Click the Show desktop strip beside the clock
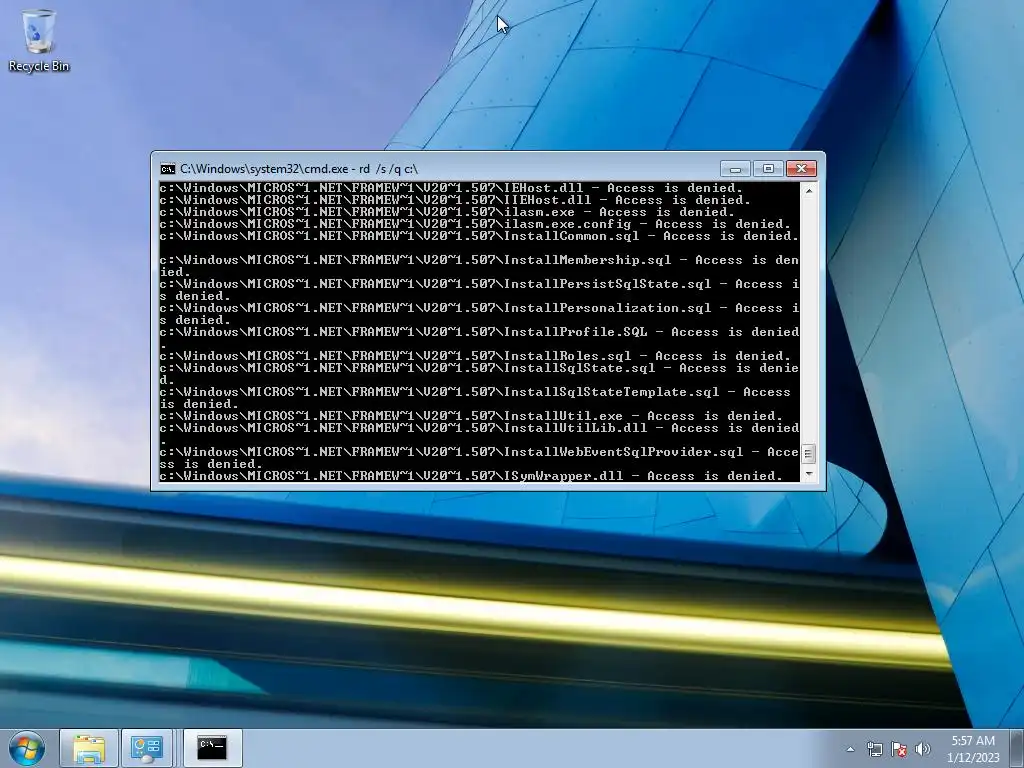The image size is (1024, 768). pyautogui.click(x=1017, y=748)
